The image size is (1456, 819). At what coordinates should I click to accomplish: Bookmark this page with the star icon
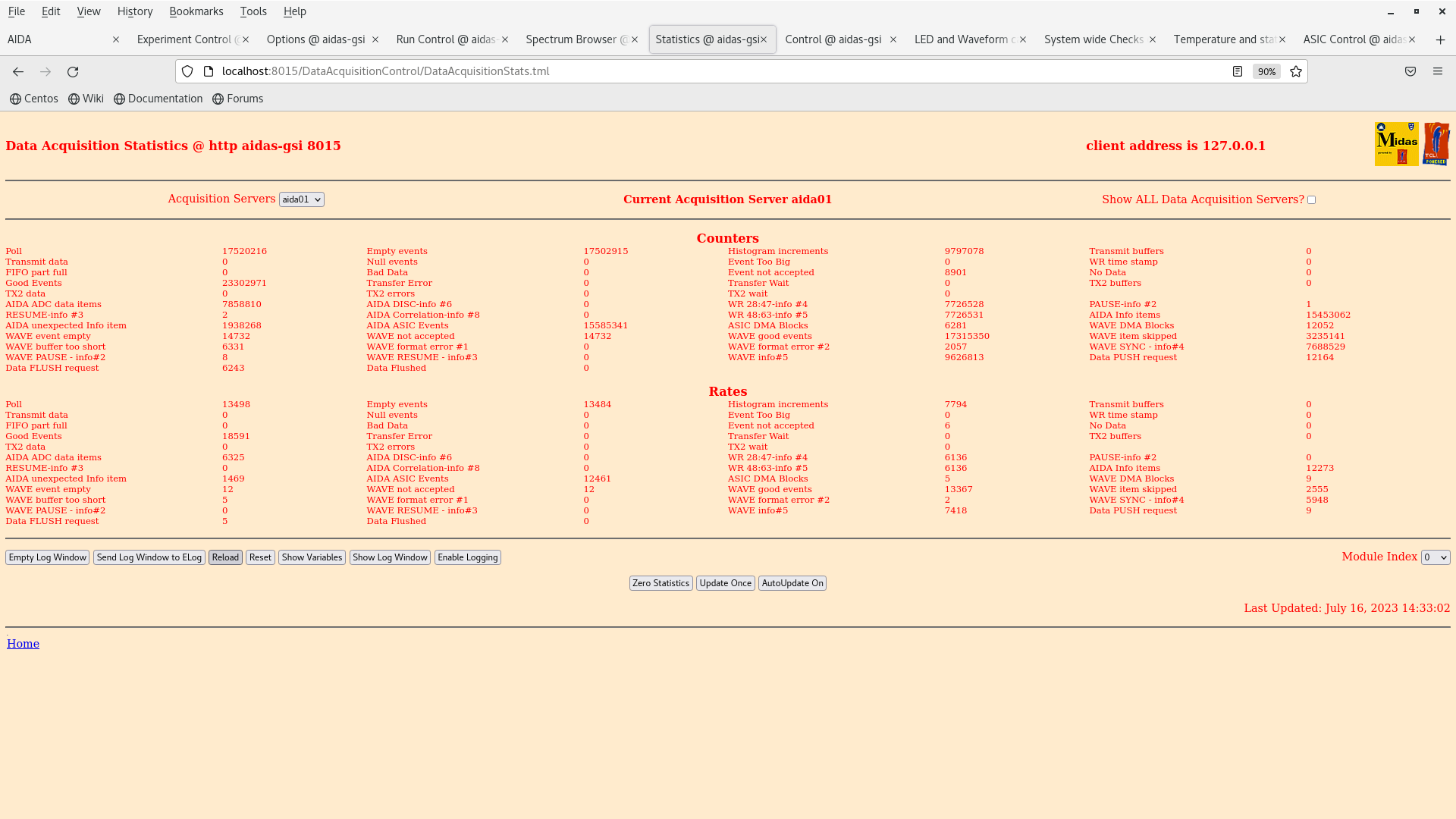click(x=1296, y=71)
